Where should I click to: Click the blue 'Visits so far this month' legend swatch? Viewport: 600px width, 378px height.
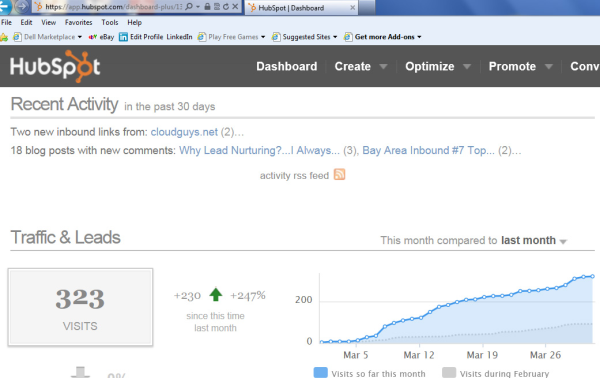[320, 372]
